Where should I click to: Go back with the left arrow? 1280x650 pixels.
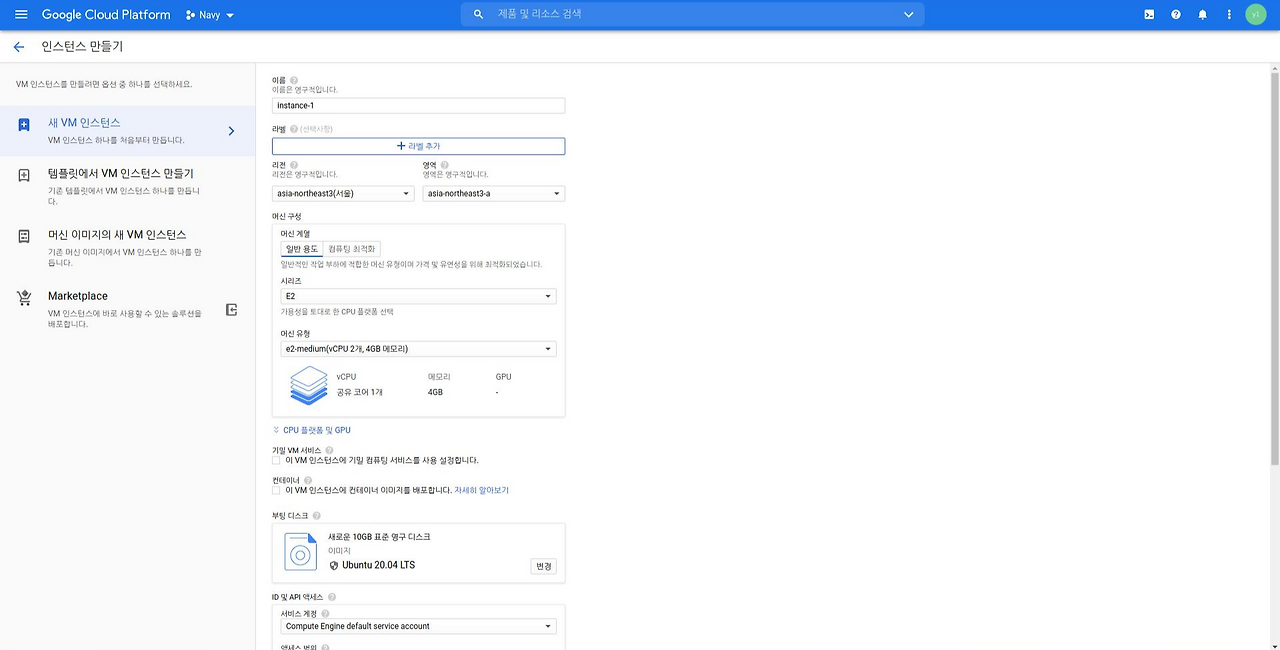tap(19, 47)
